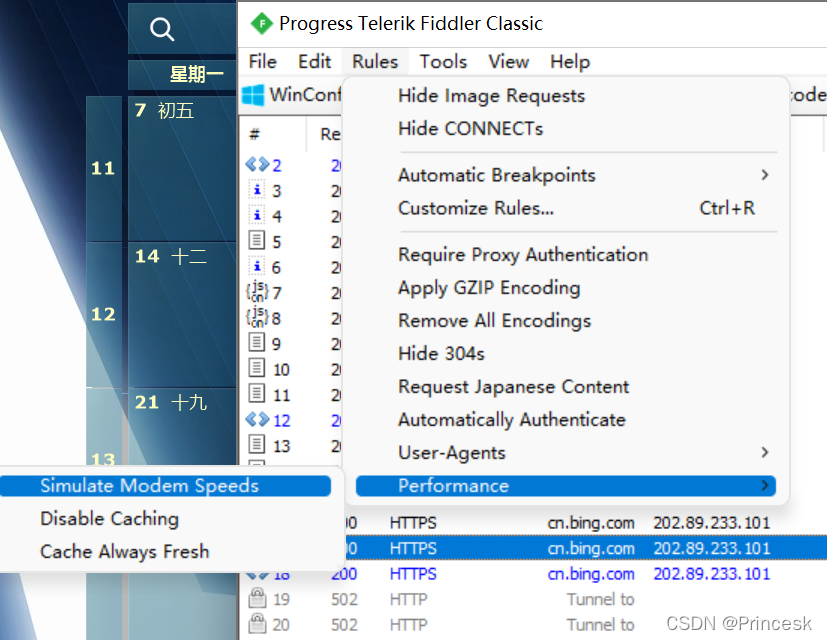Click calendar date 7 初五
Screen dimensions: 827x640
(165, 110)
